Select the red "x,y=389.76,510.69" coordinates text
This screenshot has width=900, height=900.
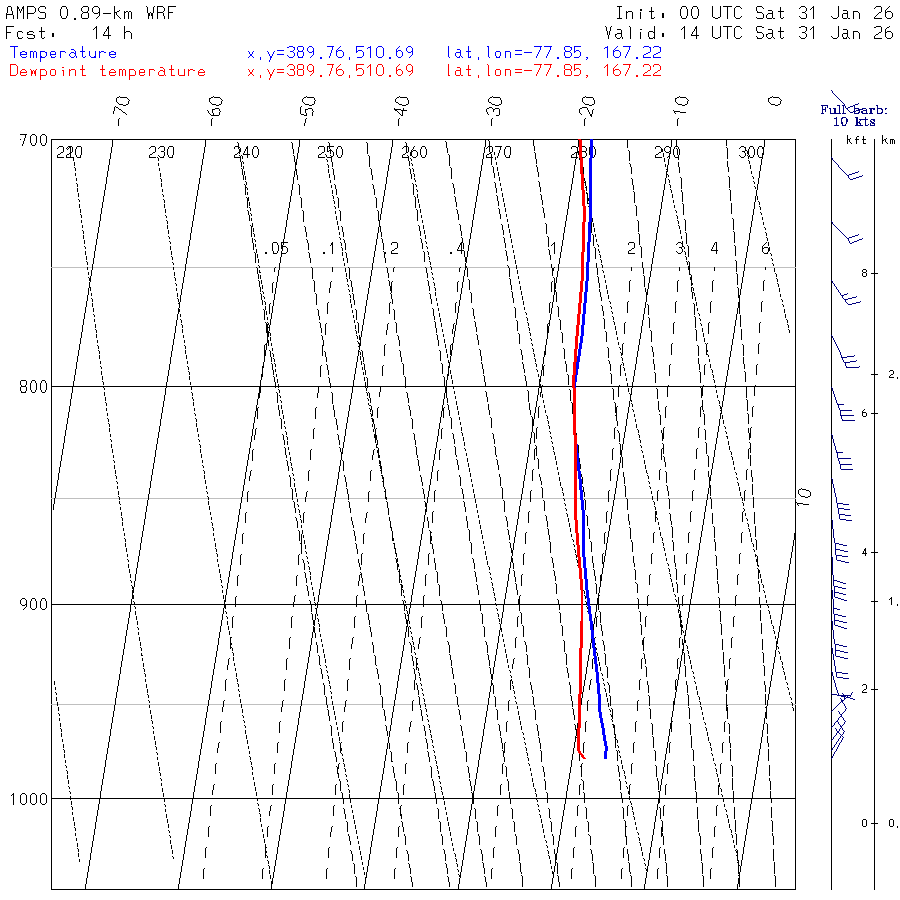[x=331, y=71]
